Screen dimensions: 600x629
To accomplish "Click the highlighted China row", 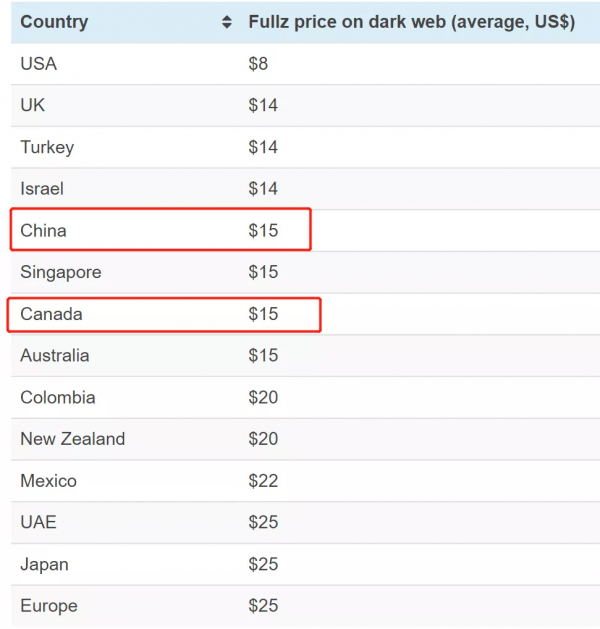I will (x=160, y=230).
